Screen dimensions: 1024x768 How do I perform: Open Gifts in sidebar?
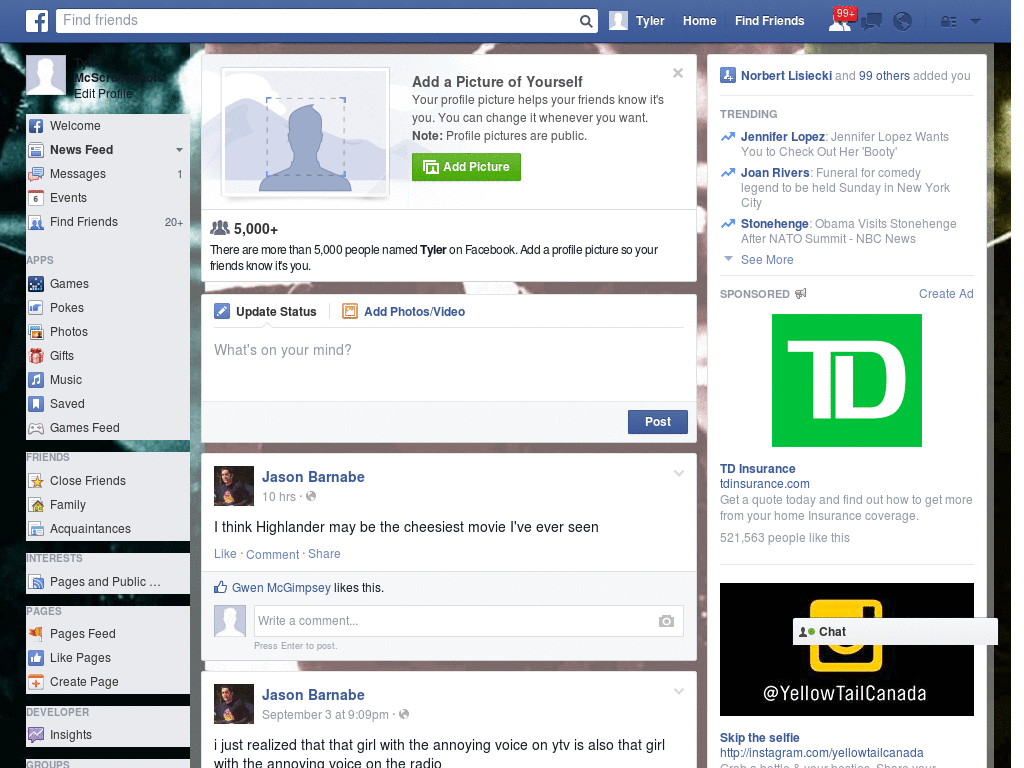(108, 356)
